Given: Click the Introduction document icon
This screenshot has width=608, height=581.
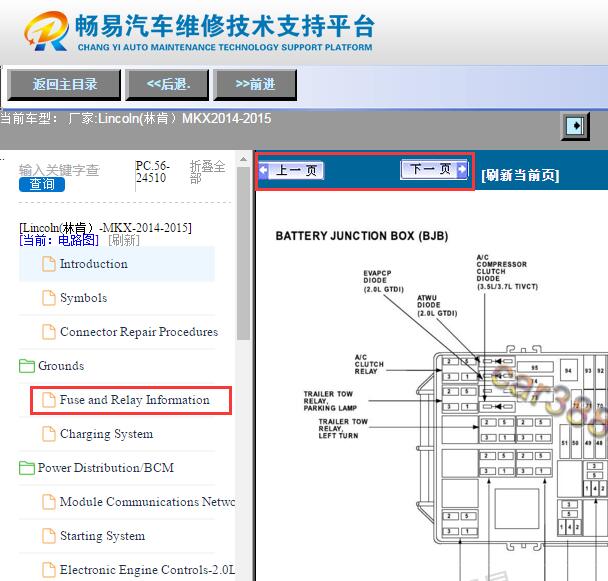Looking at the screenshot, I should point(48,264).
